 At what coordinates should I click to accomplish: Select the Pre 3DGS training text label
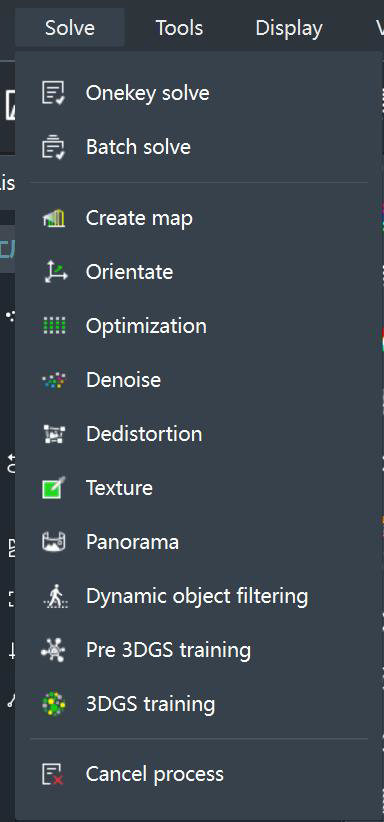click(168, 650)
